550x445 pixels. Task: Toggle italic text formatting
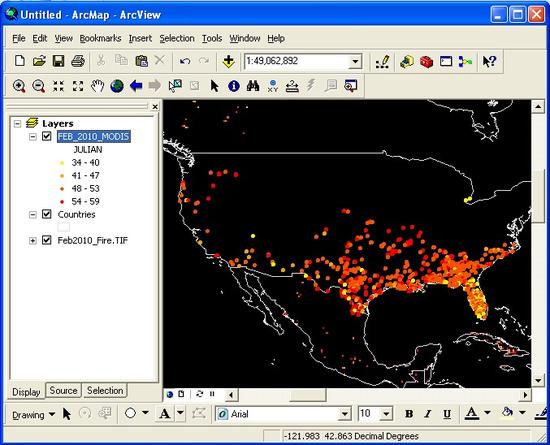point(428,414)
